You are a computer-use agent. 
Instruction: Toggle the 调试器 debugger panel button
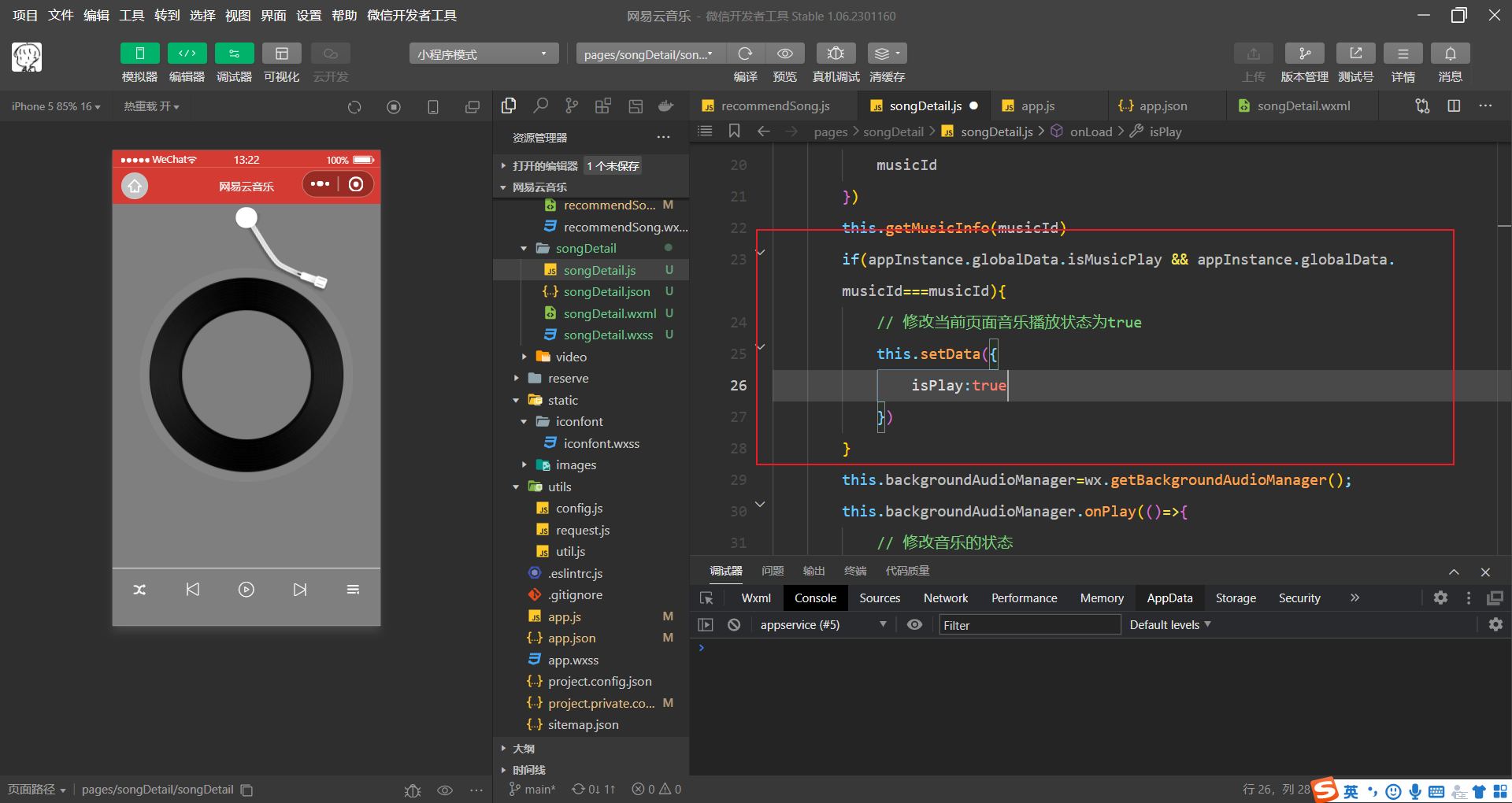click(234, 54)
